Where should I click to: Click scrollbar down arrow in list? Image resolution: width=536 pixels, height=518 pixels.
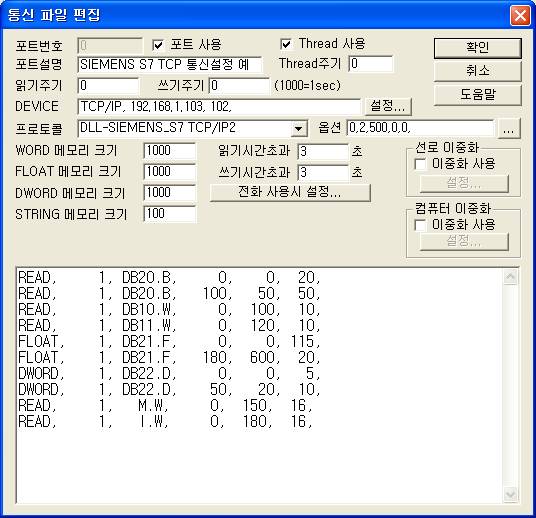[x=510, y=495]
